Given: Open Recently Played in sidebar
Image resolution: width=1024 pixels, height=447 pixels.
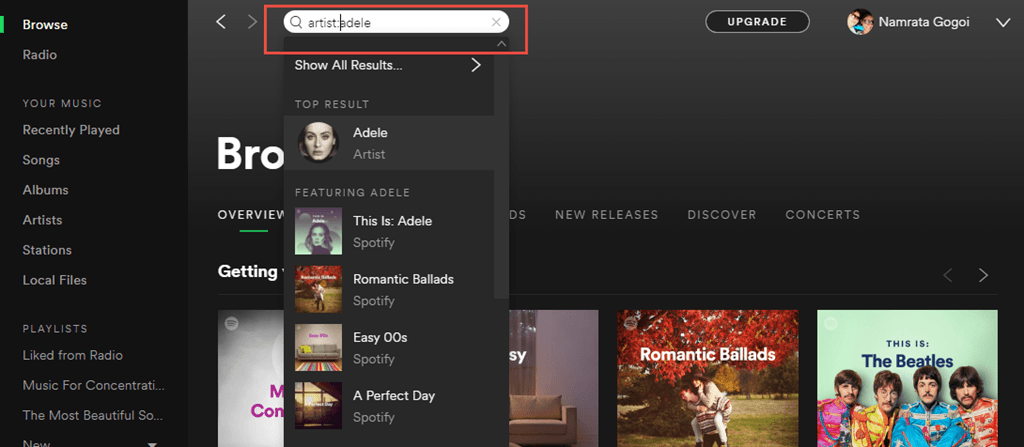Looking at the screenshot, I should (x=71, y=130).
